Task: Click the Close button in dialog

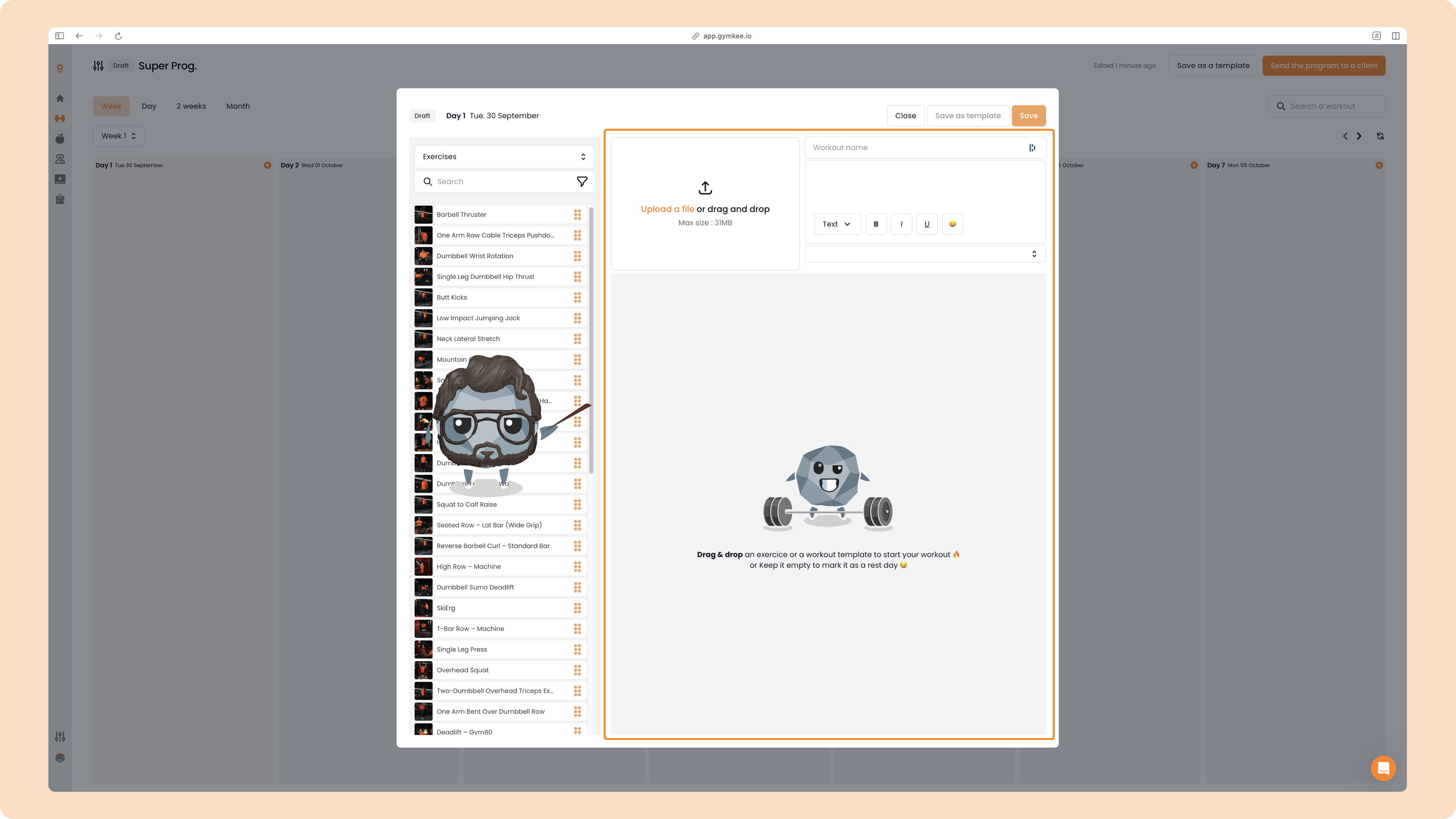Action: coord(905,116)
